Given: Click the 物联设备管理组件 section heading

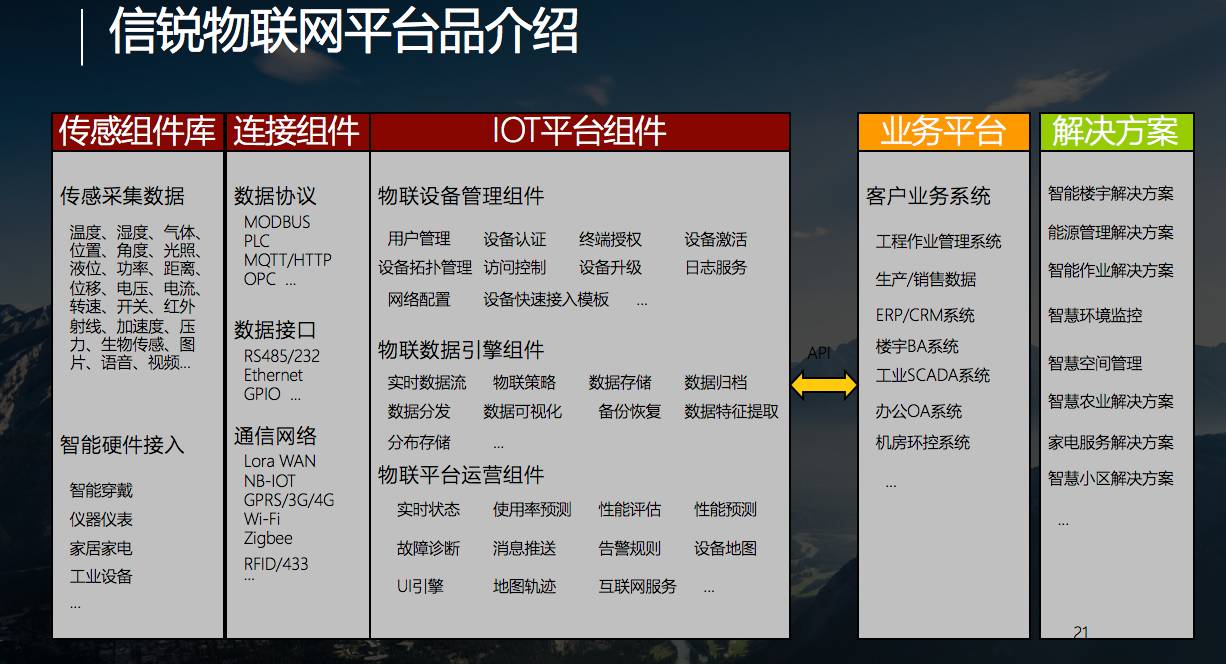Looking at the screenshot, I should pos(461,196).
